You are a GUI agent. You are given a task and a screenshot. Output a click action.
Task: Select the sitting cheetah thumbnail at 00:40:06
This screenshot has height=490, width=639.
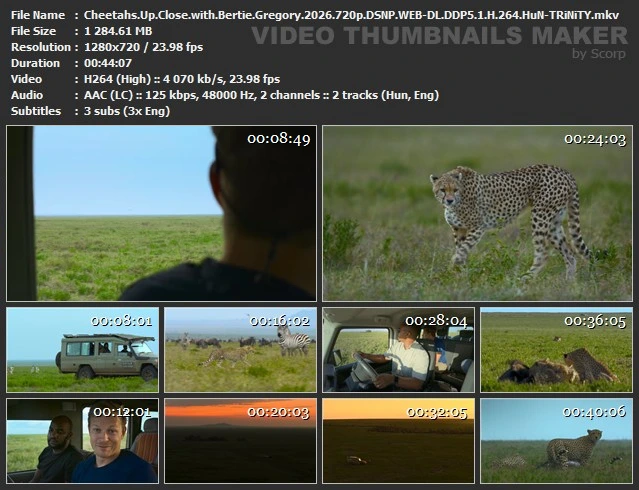556,441
